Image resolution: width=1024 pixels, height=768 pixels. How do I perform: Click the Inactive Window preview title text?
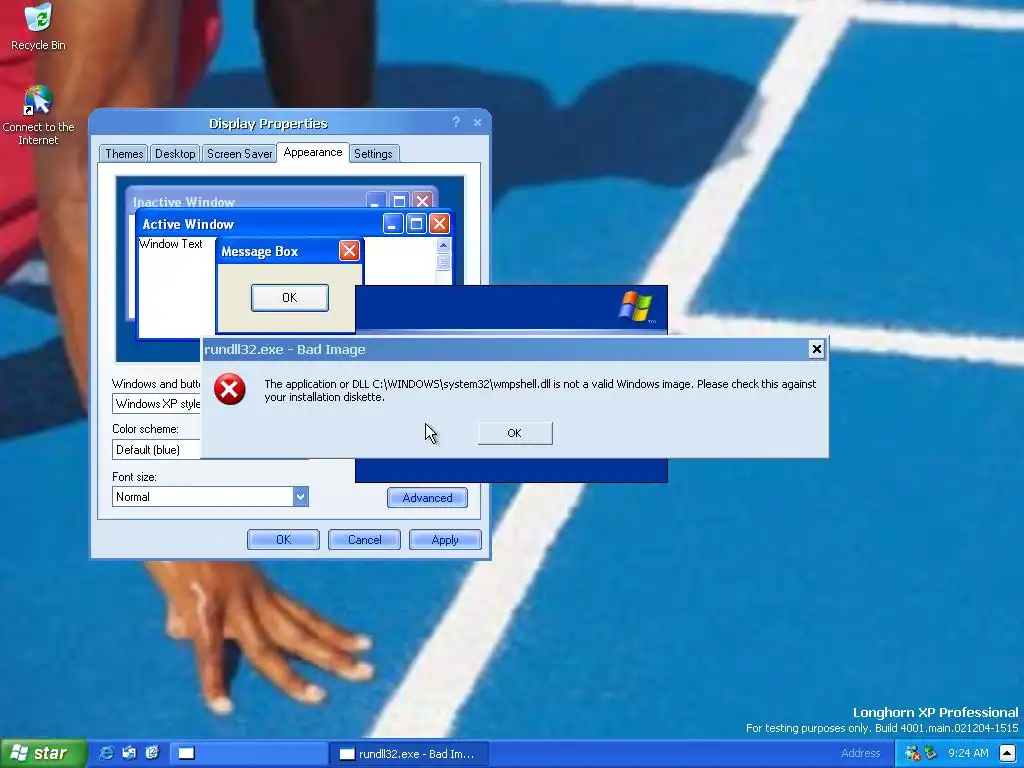[184, 202]
